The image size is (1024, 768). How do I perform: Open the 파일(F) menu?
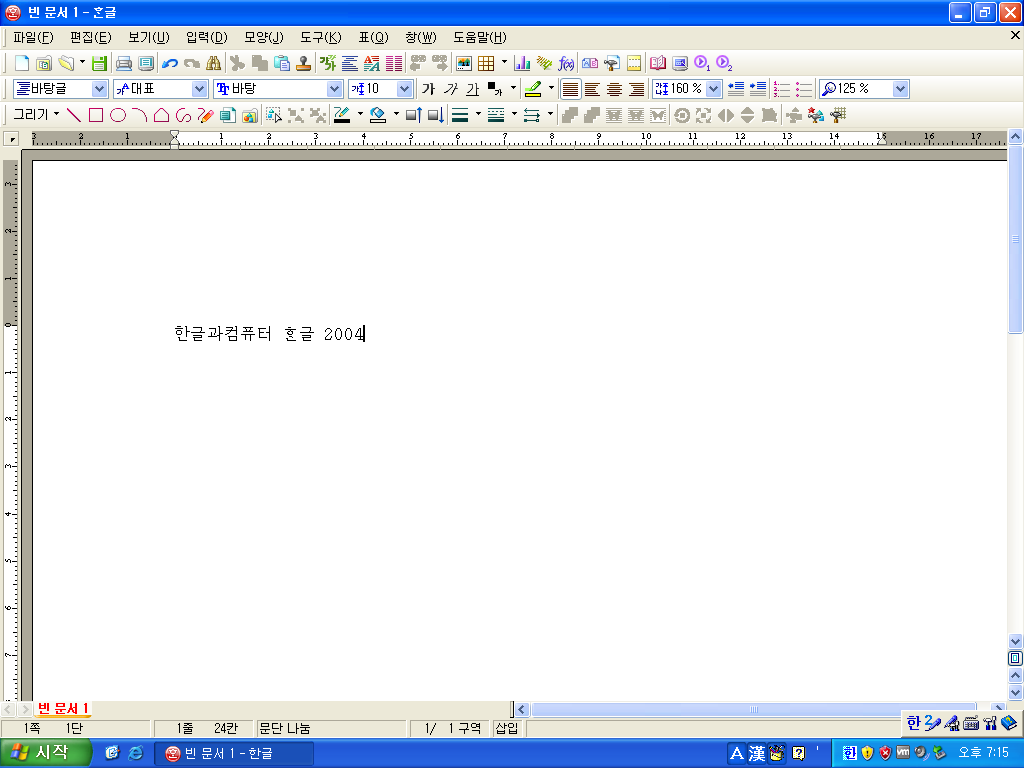(33, 37)
